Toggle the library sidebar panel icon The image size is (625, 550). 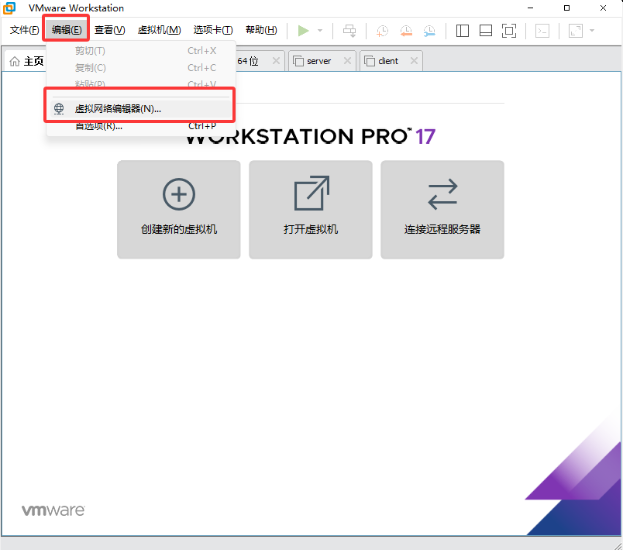point(462,31)
